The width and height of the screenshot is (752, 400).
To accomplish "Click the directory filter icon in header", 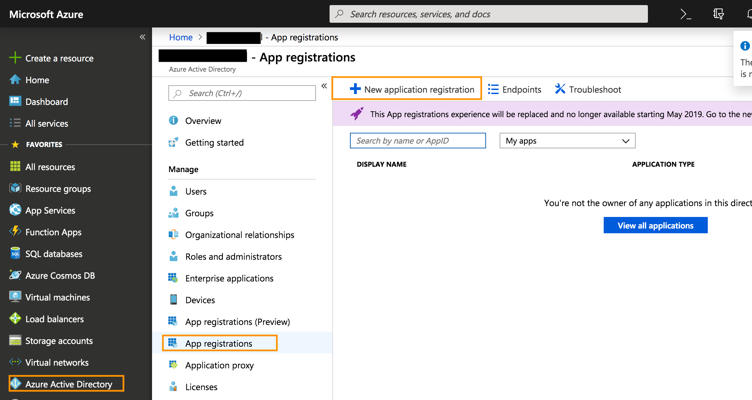I will click(x=718, y=14).
